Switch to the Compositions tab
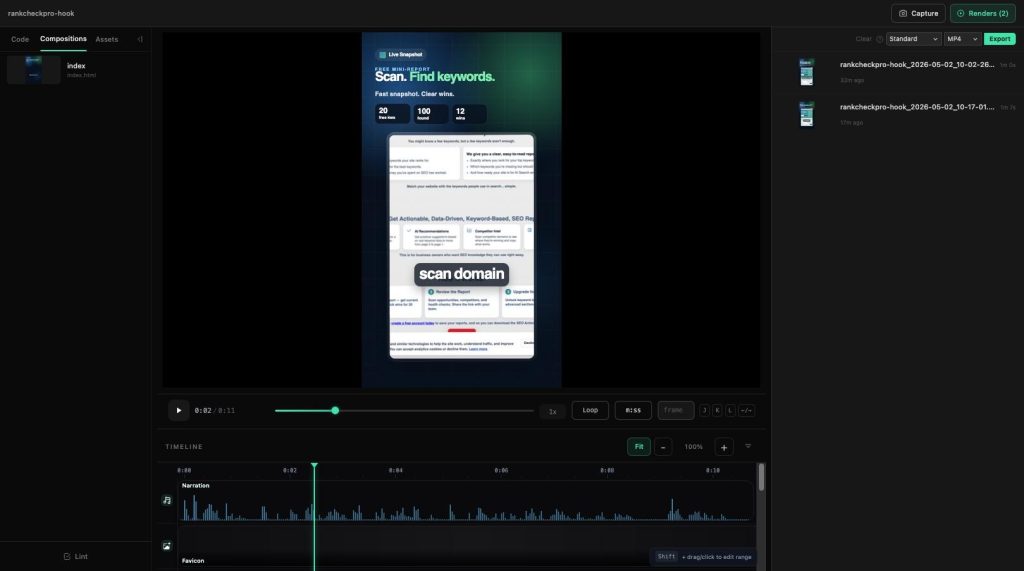The image size is (1024, 571). [63, 39]
